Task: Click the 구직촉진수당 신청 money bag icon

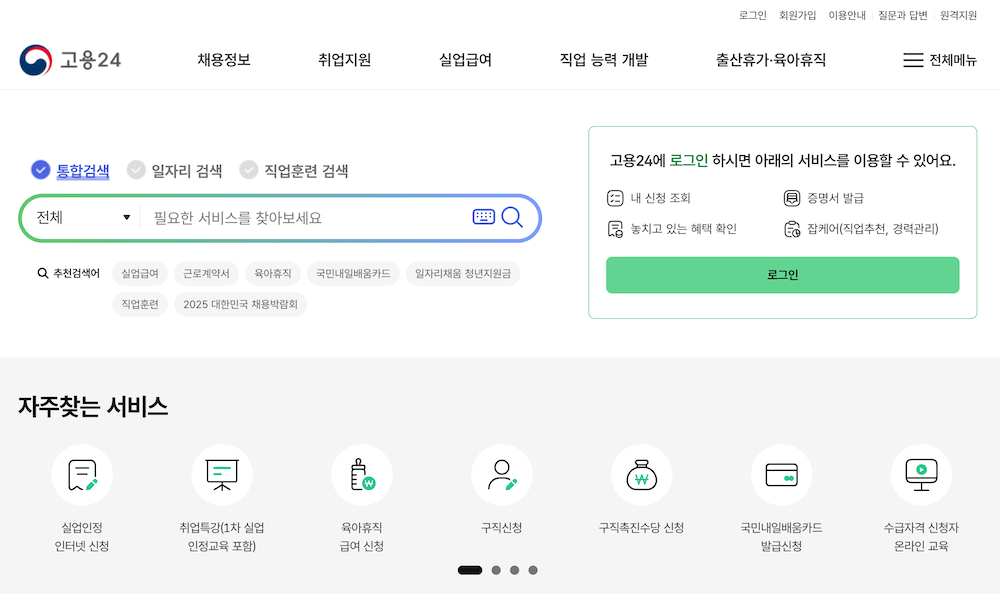Action: 642,475
